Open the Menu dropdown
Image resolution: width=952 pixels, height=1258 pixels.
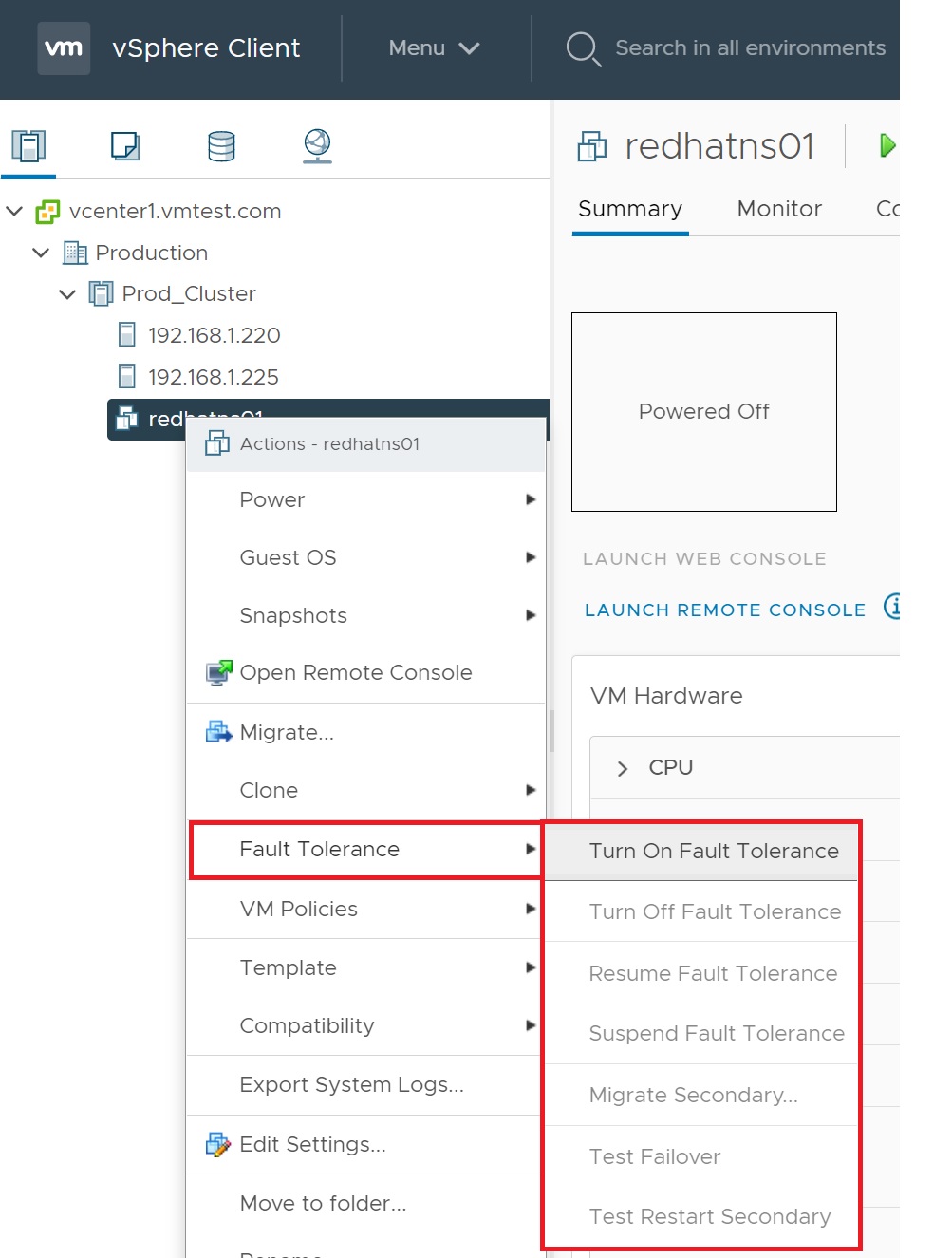point(435,47)
